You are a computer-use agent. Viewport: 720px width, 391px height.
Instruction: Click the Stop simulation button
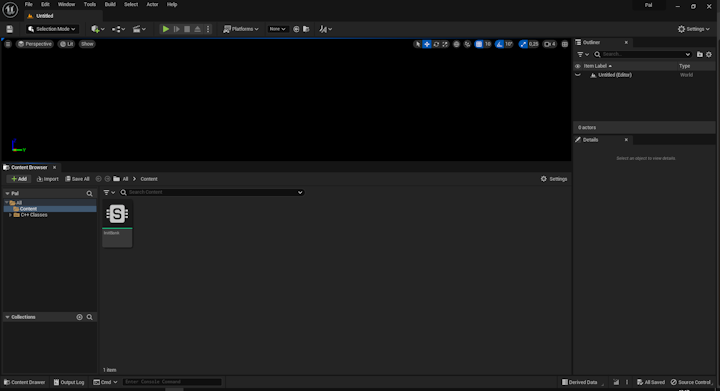187,29
